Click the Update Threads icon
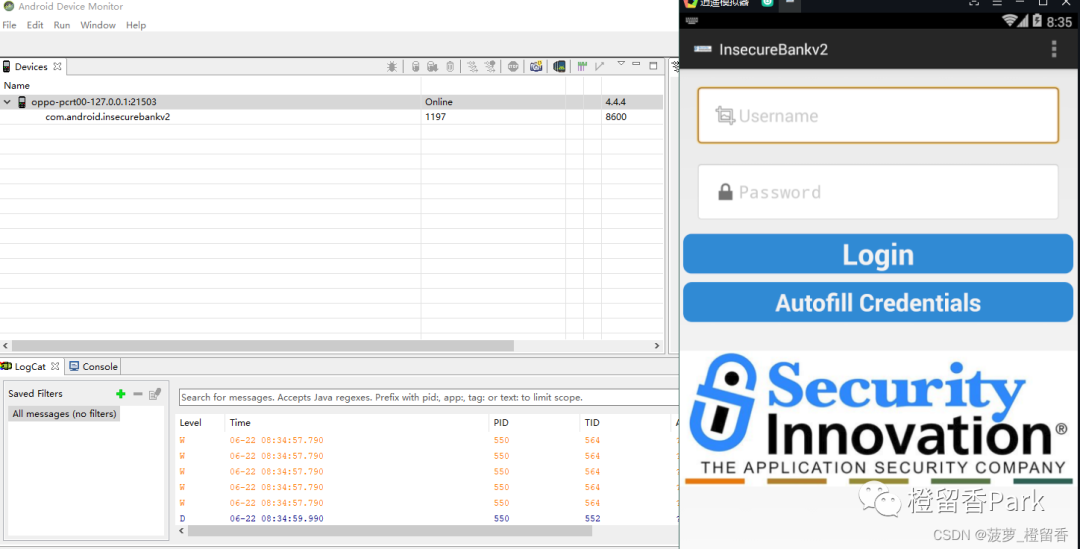This screenshot has height=549, width=1080. (x=472, y=67)
